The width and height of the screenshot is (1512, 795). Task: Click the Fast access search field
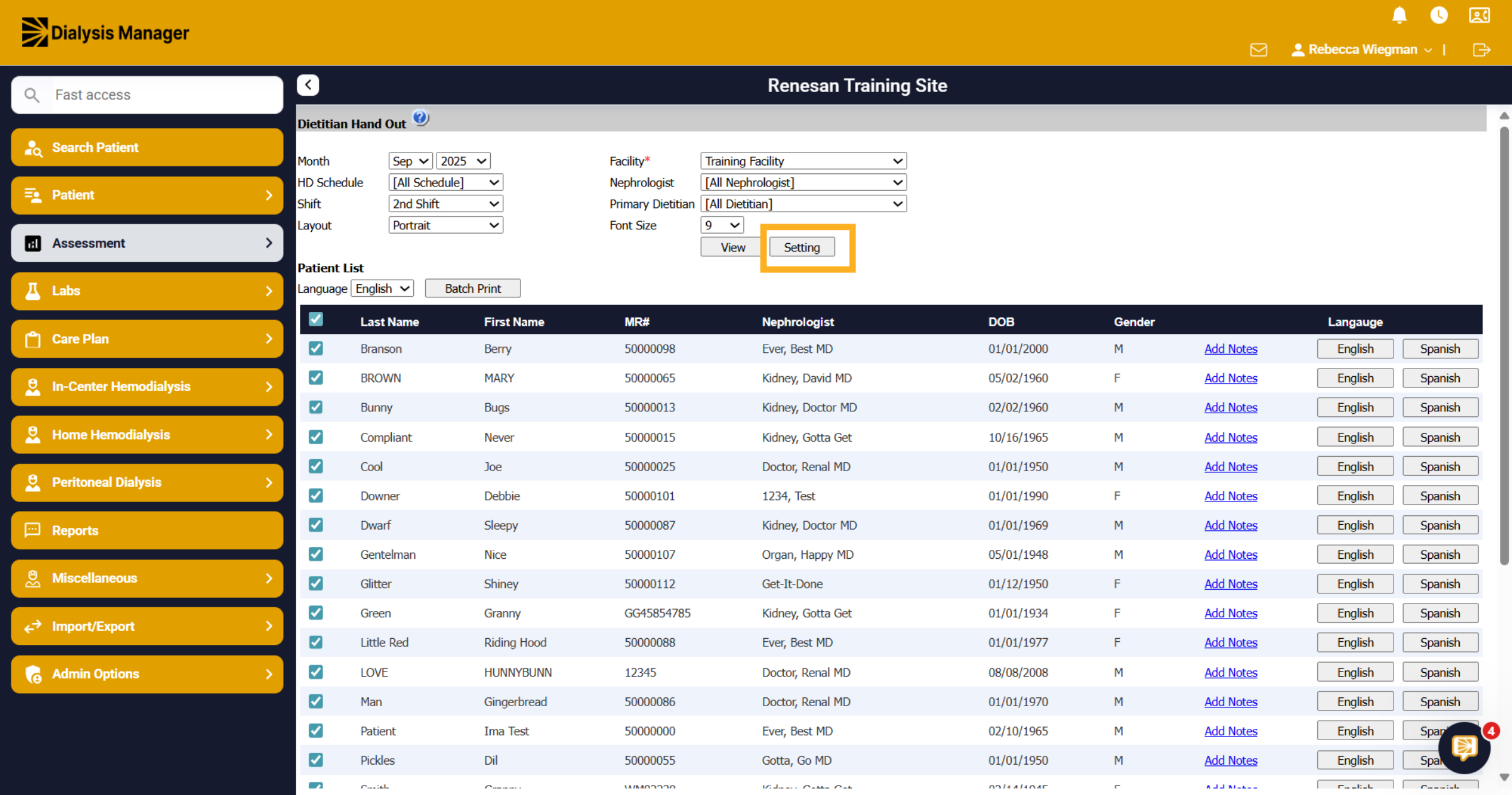click(x=147, y=95)
